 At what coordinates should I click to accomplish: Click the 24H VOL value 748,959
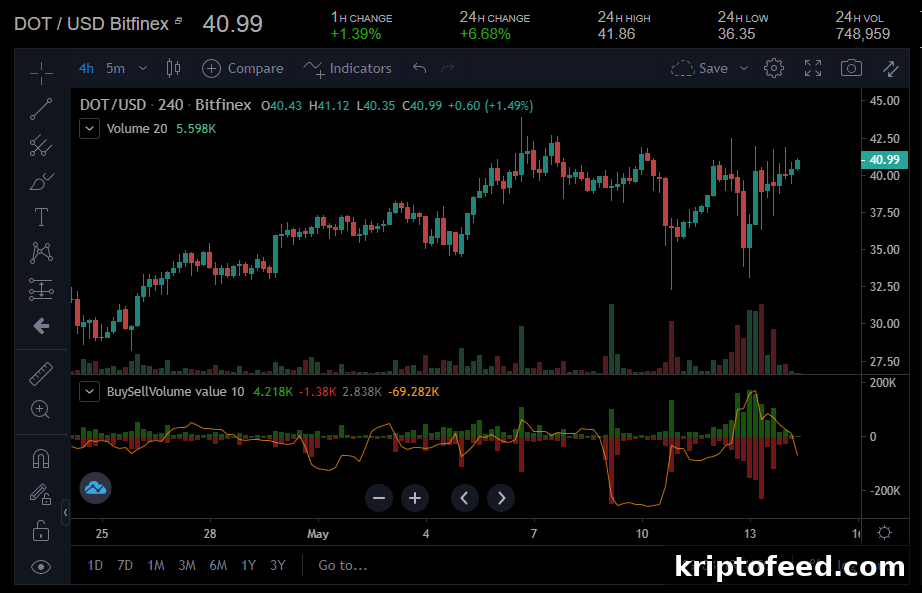tap(863, 34)
